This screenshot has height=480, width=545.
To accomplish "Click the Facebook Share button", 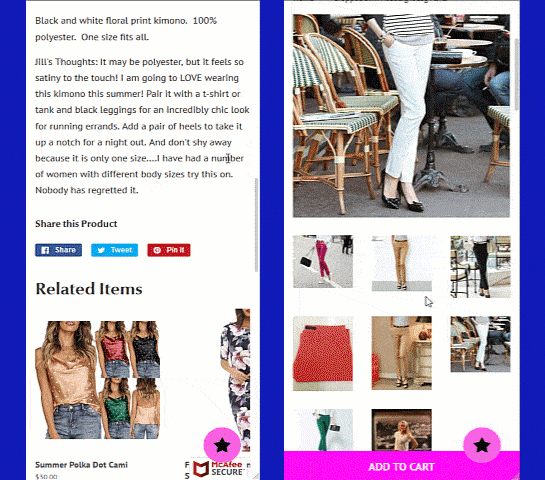I will point(58,250).
